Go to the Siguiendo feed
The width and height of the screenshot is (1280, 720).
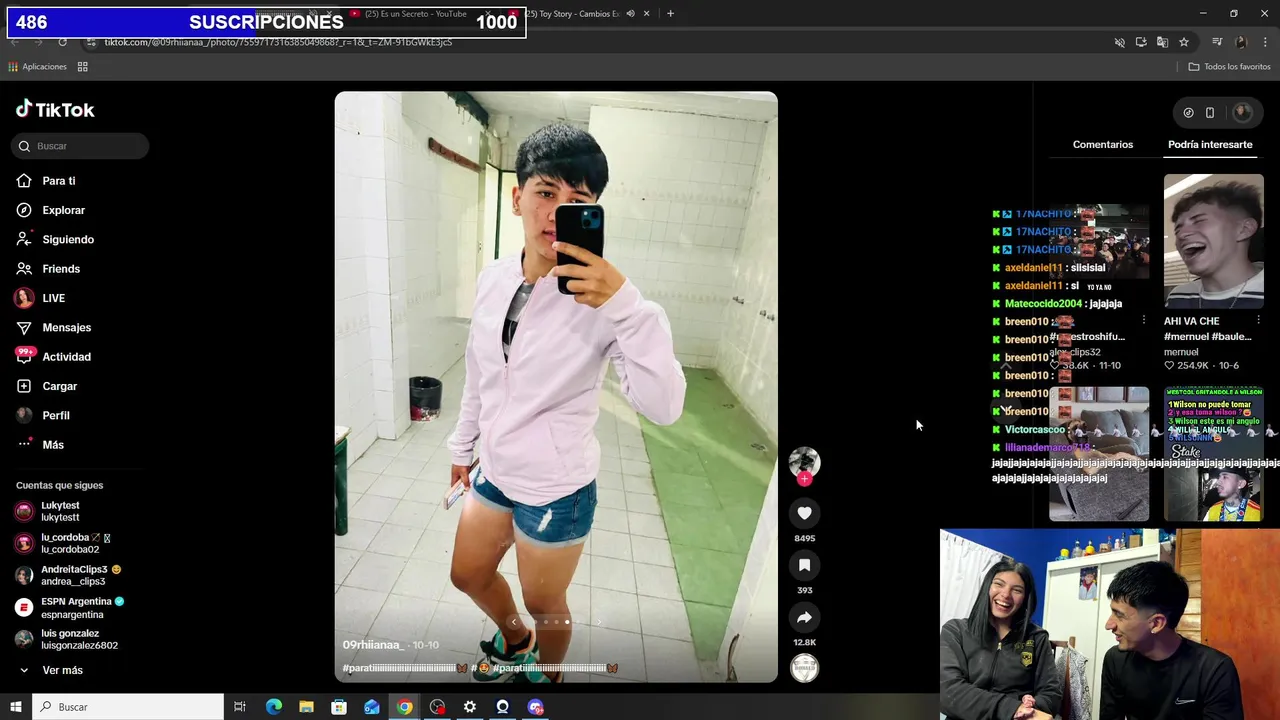(55, 240)
